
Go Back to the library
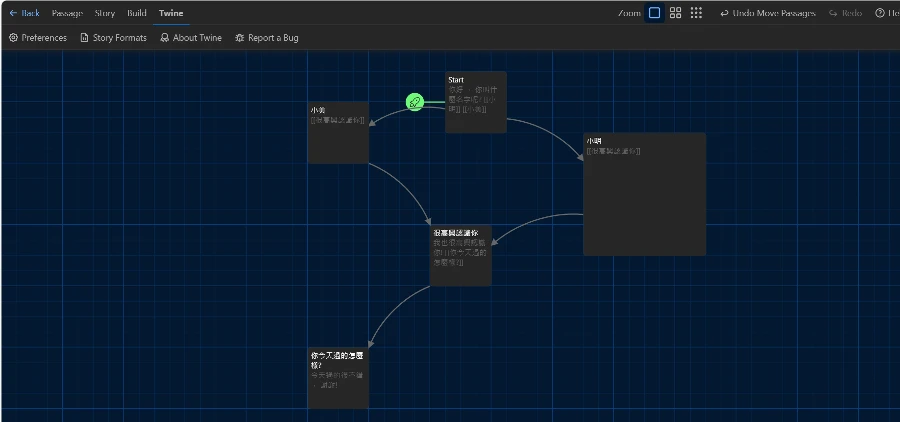(x=25, y=13)
